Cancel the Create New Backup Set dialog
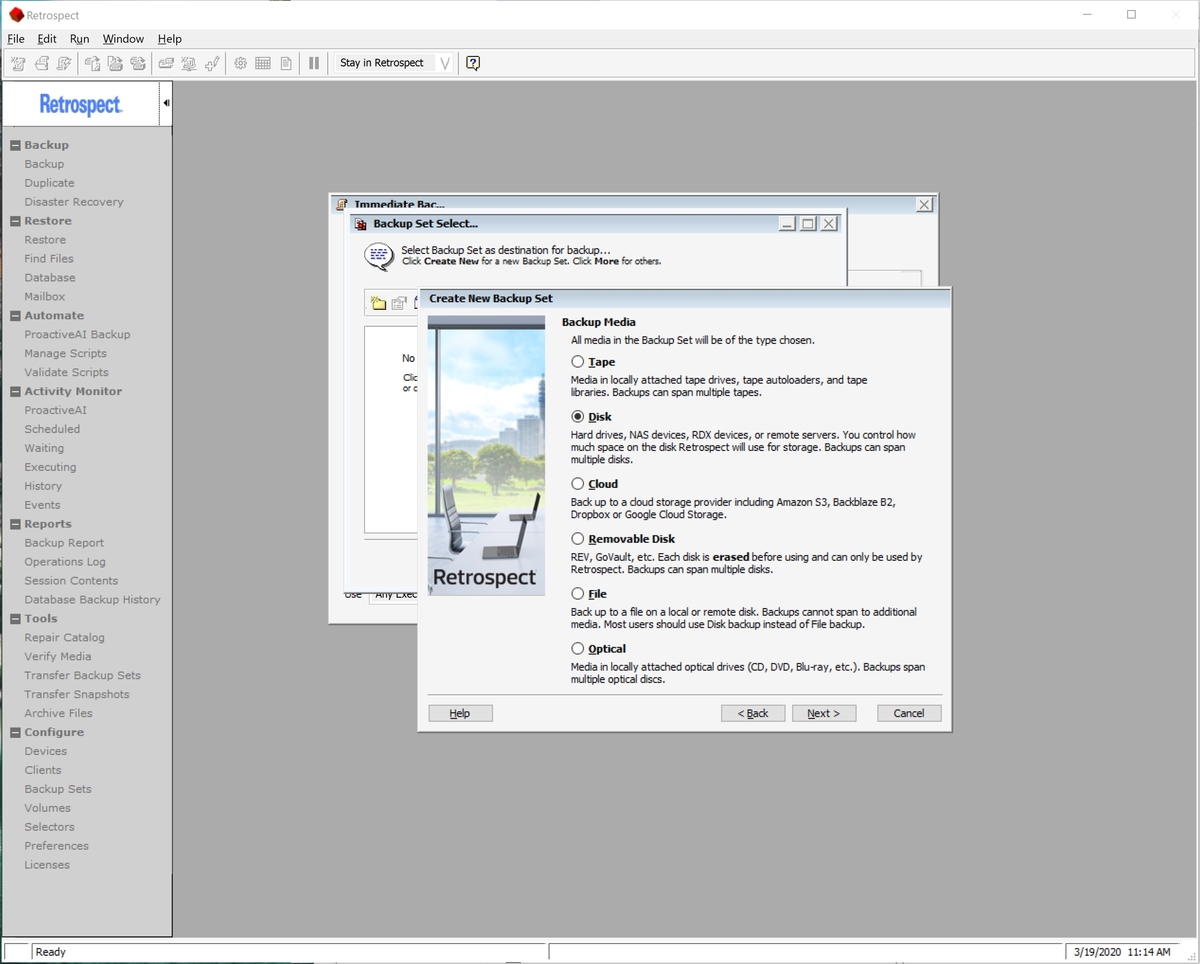This screenshot has height=964, width=1200. click(909, 713)
